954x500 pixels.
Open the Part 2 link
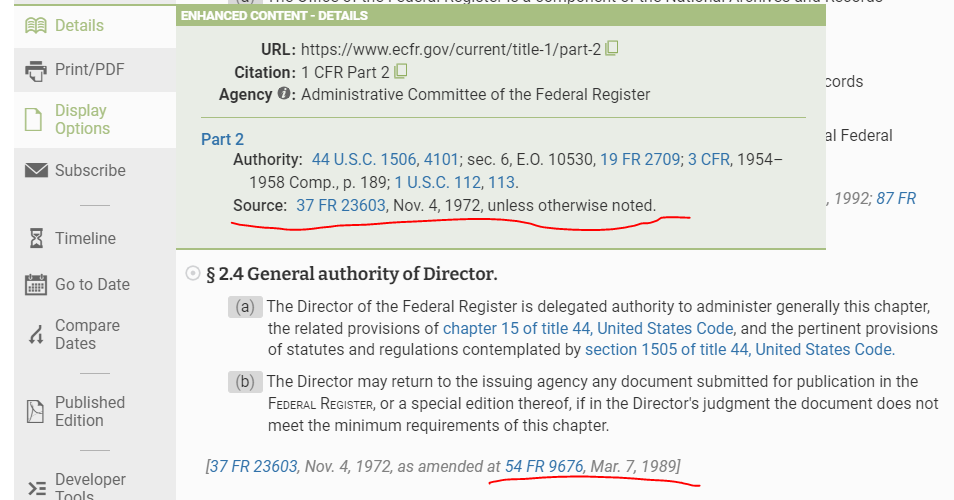point(222,139)
